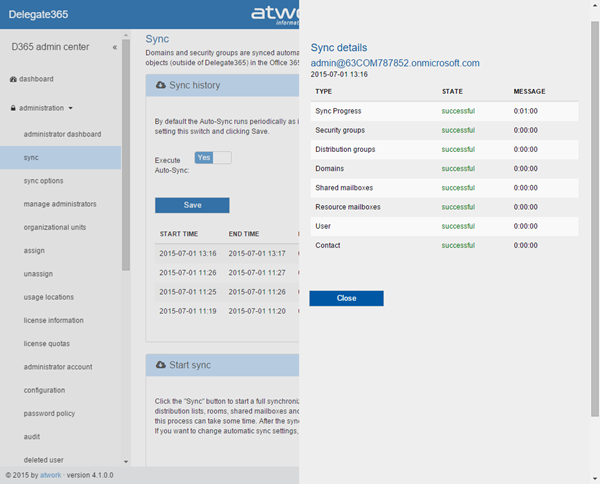Click the END TIME column header

244,234
